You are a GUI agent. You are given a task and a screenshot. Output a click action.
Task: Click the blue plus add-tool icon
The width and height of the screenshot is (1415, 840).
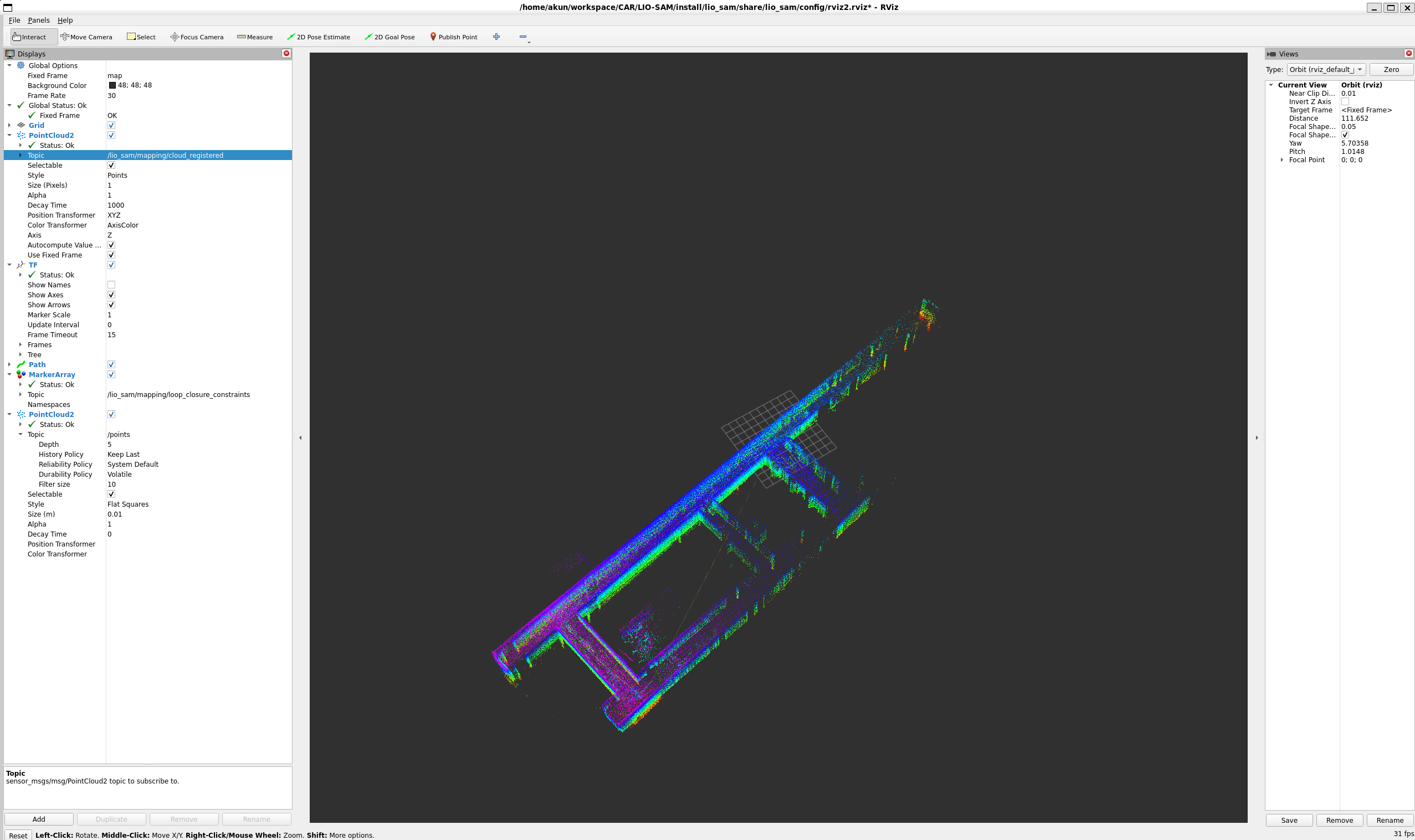click(496, 37)
